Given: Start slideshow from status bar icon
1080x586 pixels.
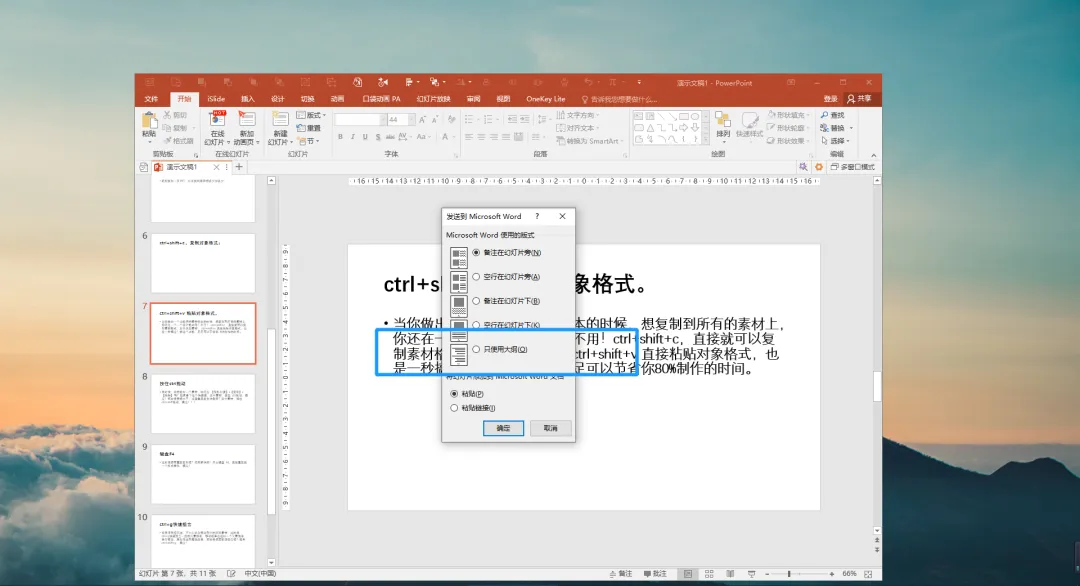Looking at the screenshot, I should click(x=751, y=574).
